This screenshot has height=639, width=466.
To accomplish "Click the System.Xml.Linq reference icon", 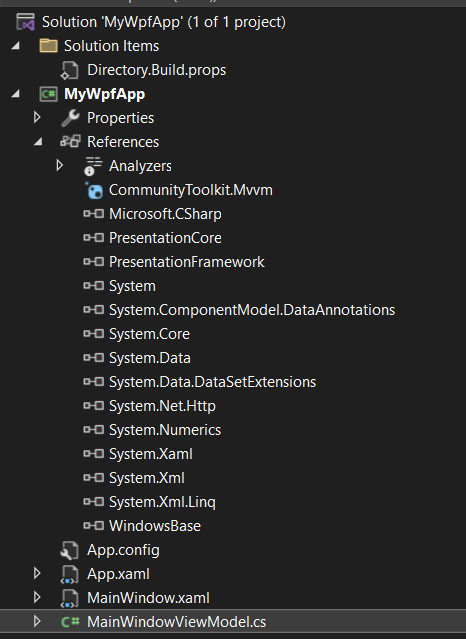I will pyautogui.click(x=93, y=502).
